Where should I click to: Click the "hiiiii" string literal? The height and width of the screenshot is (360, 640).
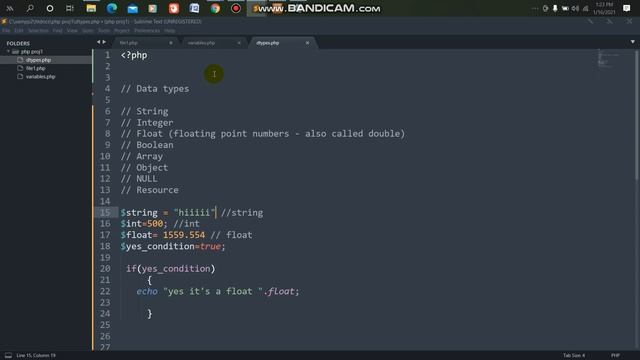click(194, 213)
